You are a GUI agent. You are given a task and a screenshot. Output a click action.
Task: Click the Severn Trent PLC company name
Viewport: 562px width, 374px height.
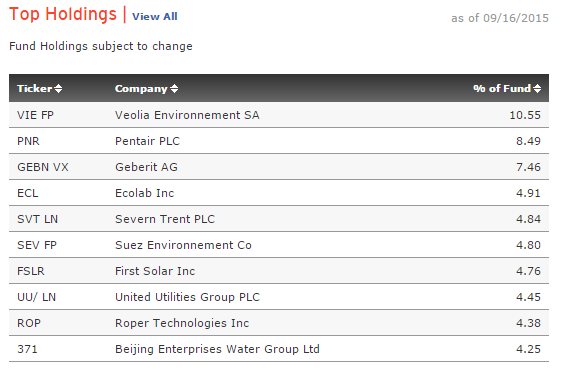(x=165, y=219)
